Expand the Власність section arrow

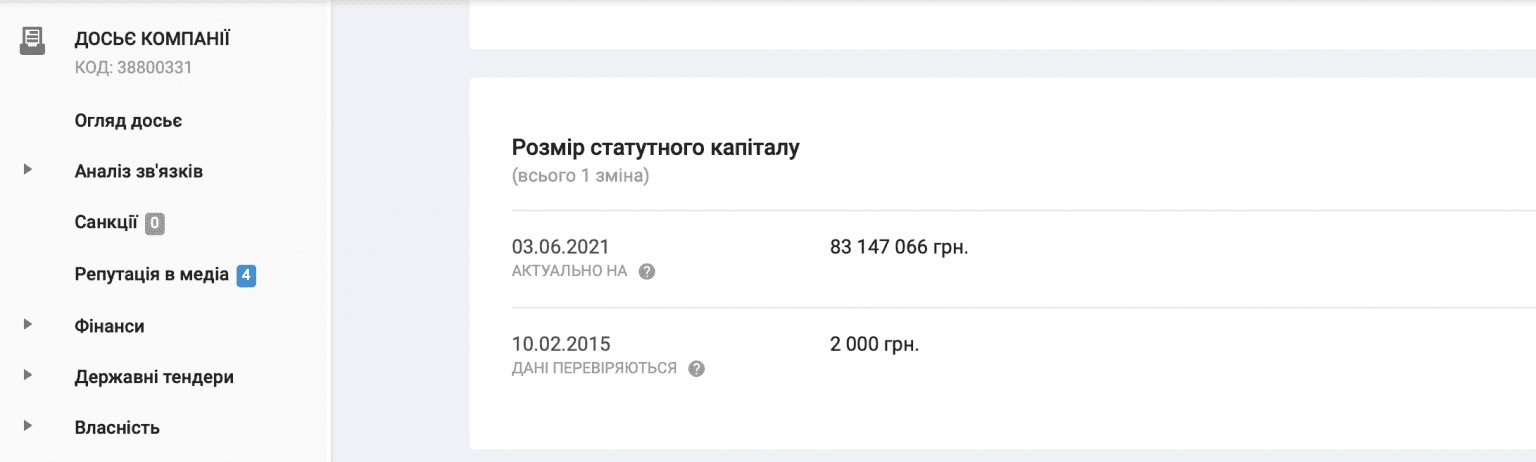[x=28, y=427]
